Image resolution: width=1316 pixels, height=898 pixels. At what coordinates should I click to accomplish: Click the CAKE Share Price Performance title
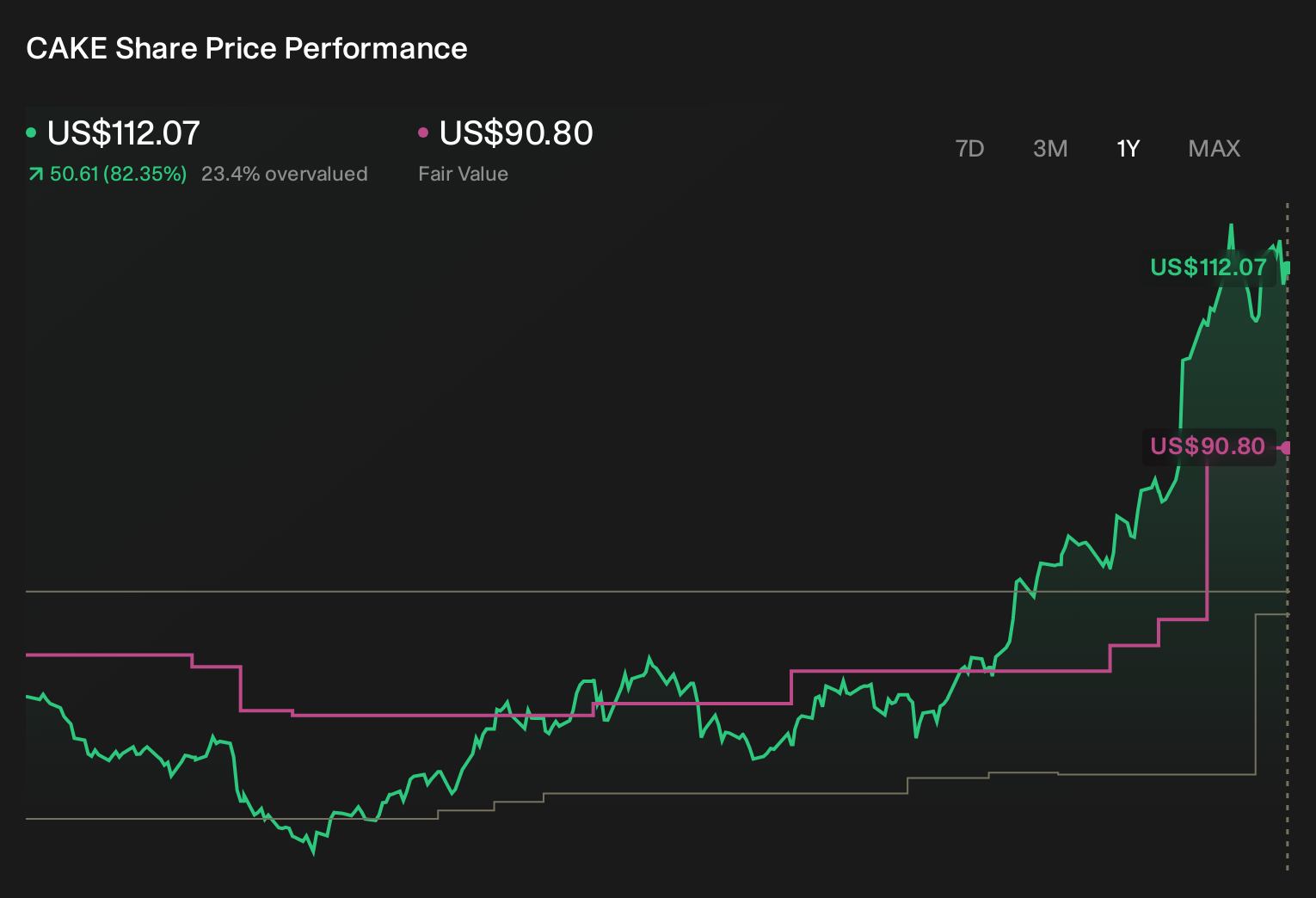tap(247, 48)
